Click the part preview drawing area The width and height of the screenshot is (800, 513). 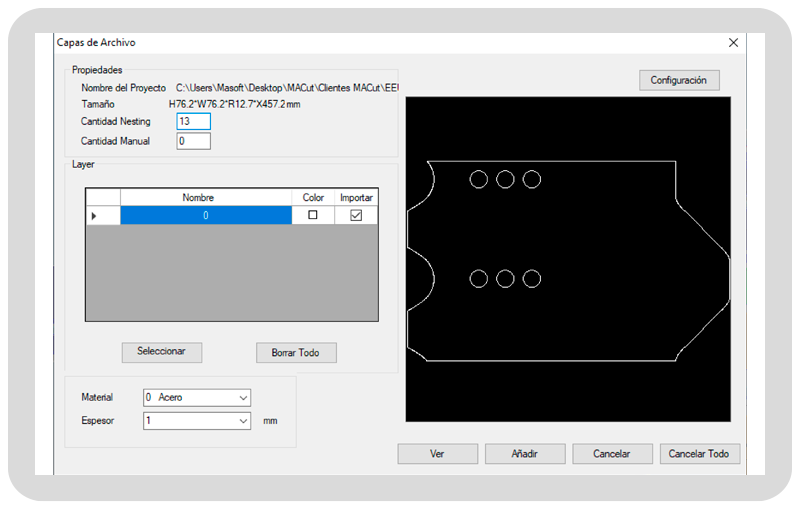tap(567, 259)
